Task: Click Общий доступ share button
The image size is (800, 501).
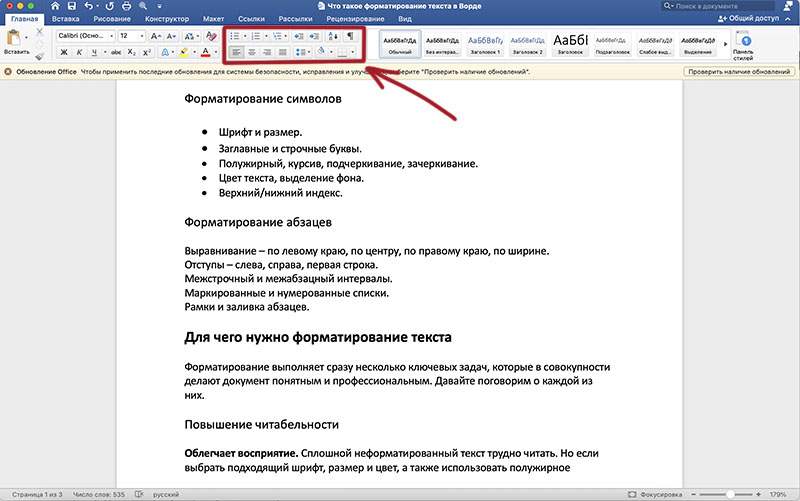Action: [x=748, y=18]
